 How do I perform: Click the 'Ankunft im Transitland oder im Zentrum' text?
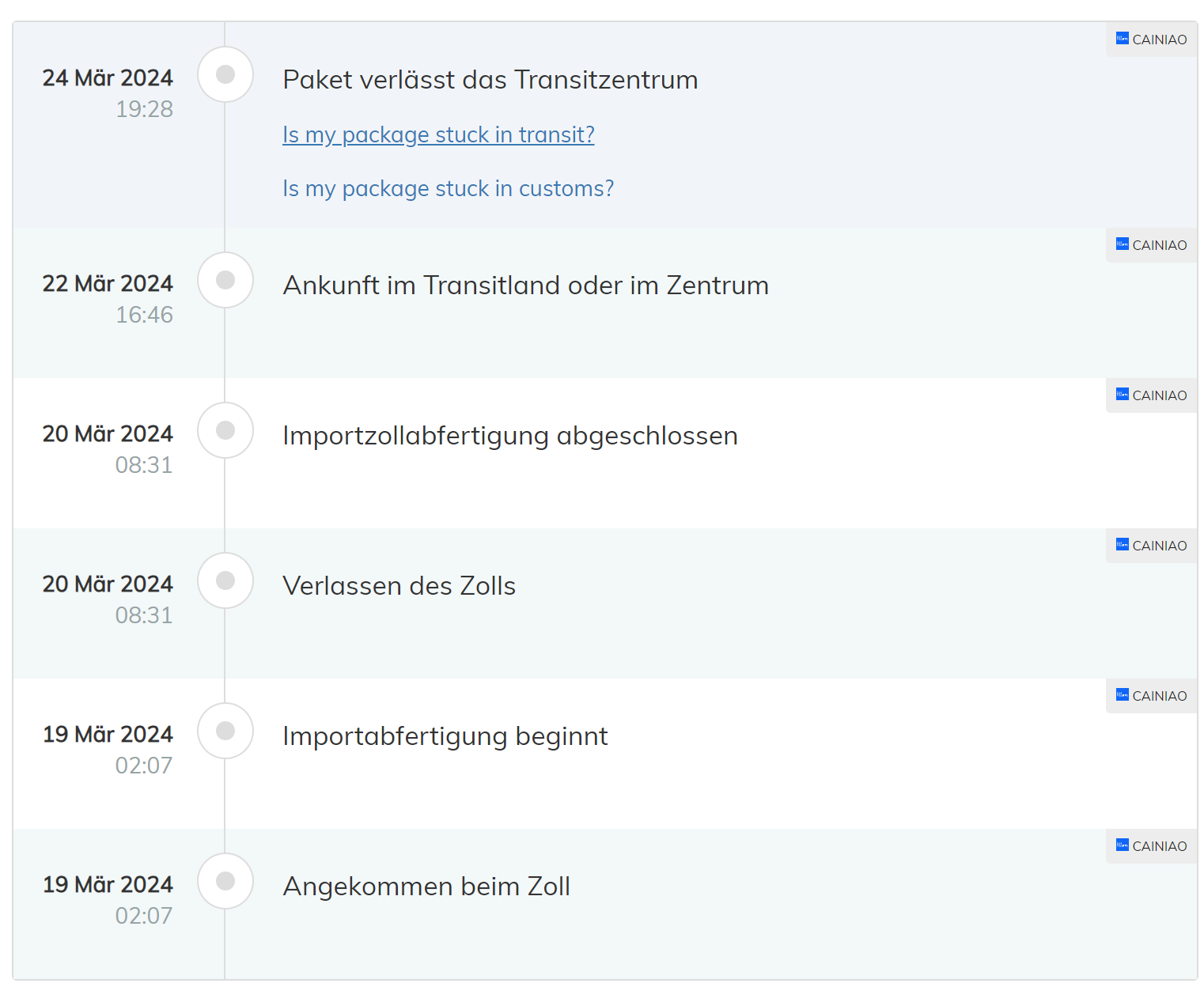point(525,285)
